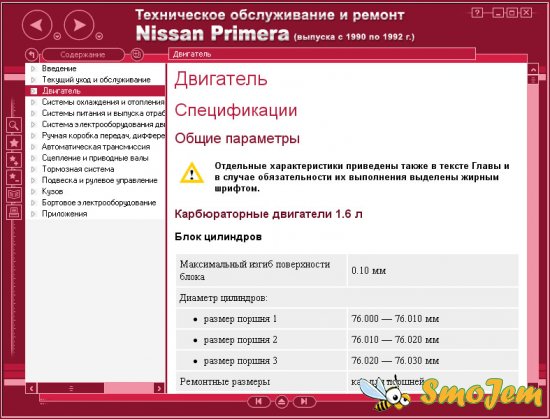Click Карбюраторные двигатели 1.6 л heading
This screenshot has height=419, width=550.
(x=268, y=214)
